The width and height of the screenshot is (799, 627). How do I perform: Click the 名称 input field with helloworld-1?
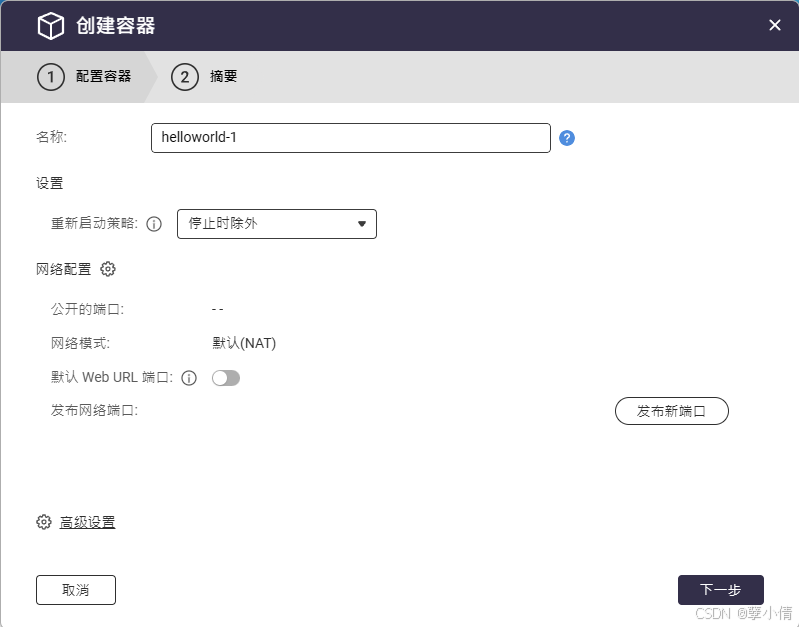pyautogui.click(x=350, y=138)
